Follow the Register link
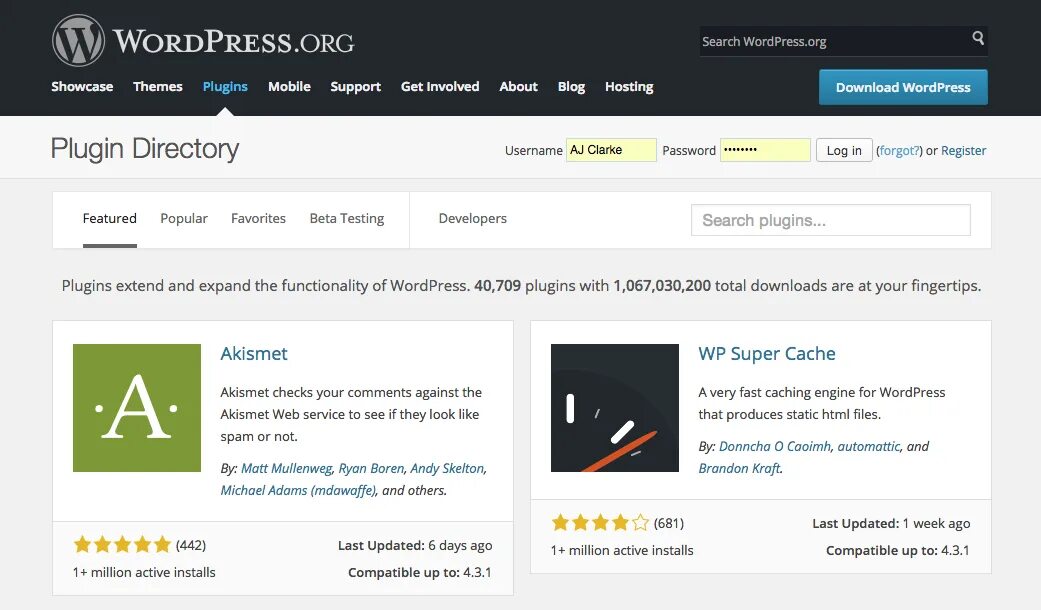1041x610 pixels. pos(964,151)
